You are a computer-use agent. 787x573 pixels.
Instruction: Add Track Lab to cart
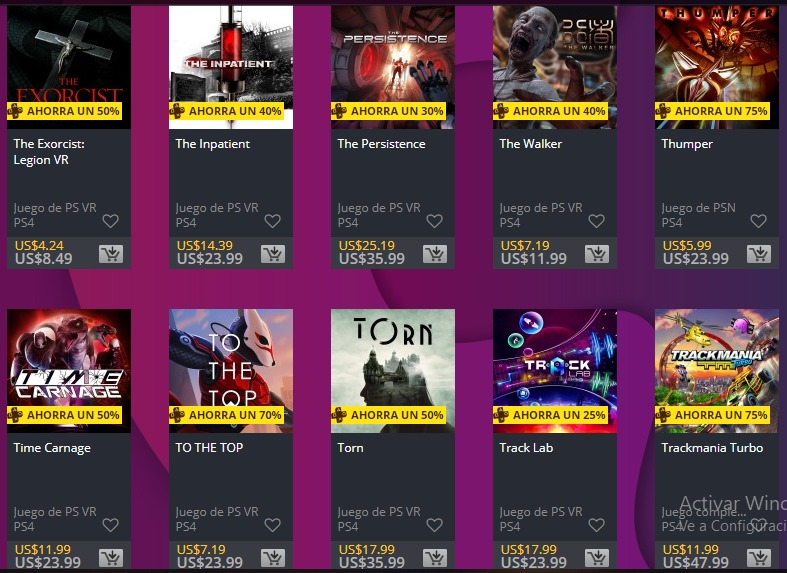coord(597,557)
